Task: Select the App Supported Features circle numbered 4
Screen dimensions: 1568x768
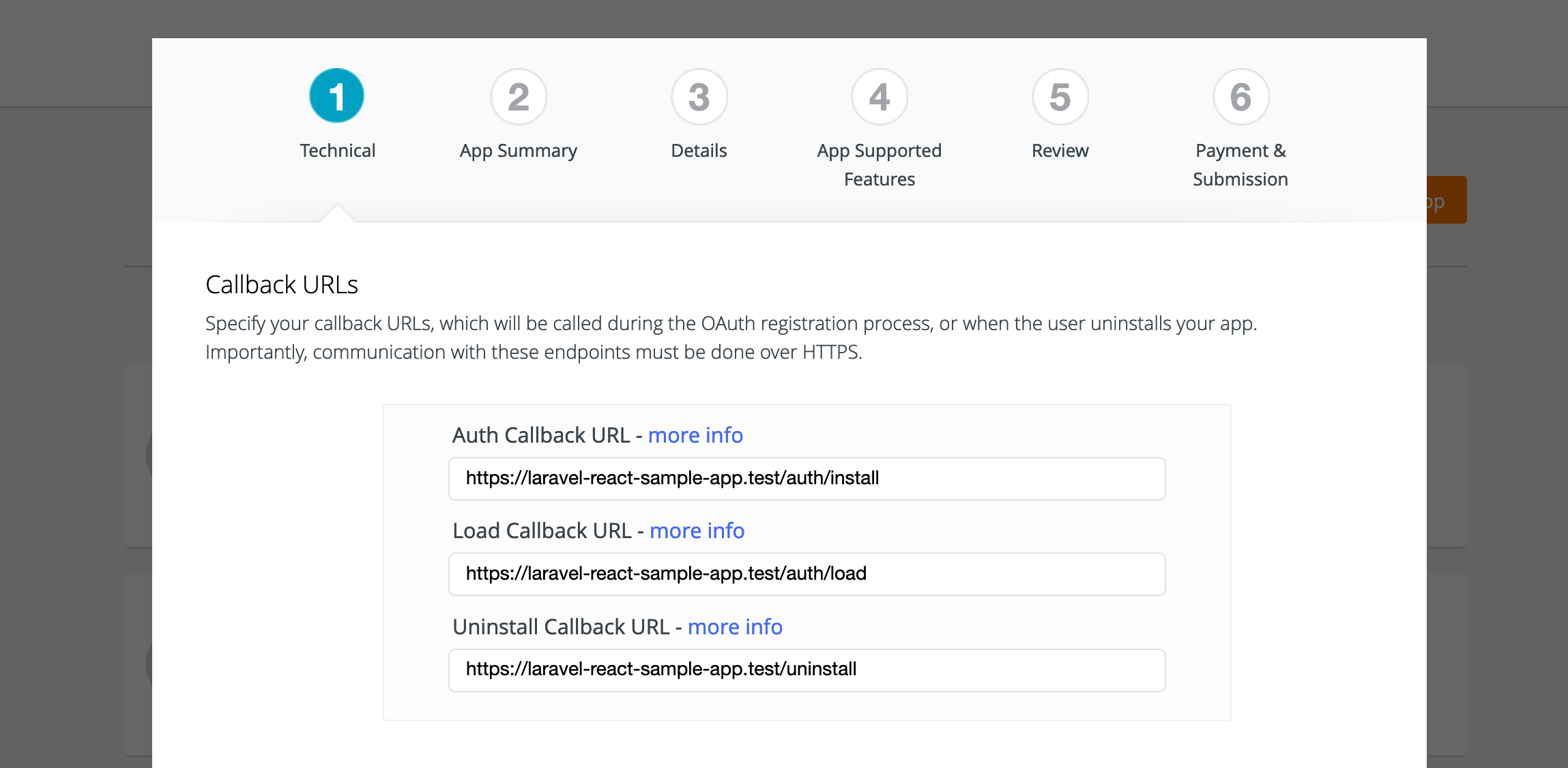Action: 879,98
